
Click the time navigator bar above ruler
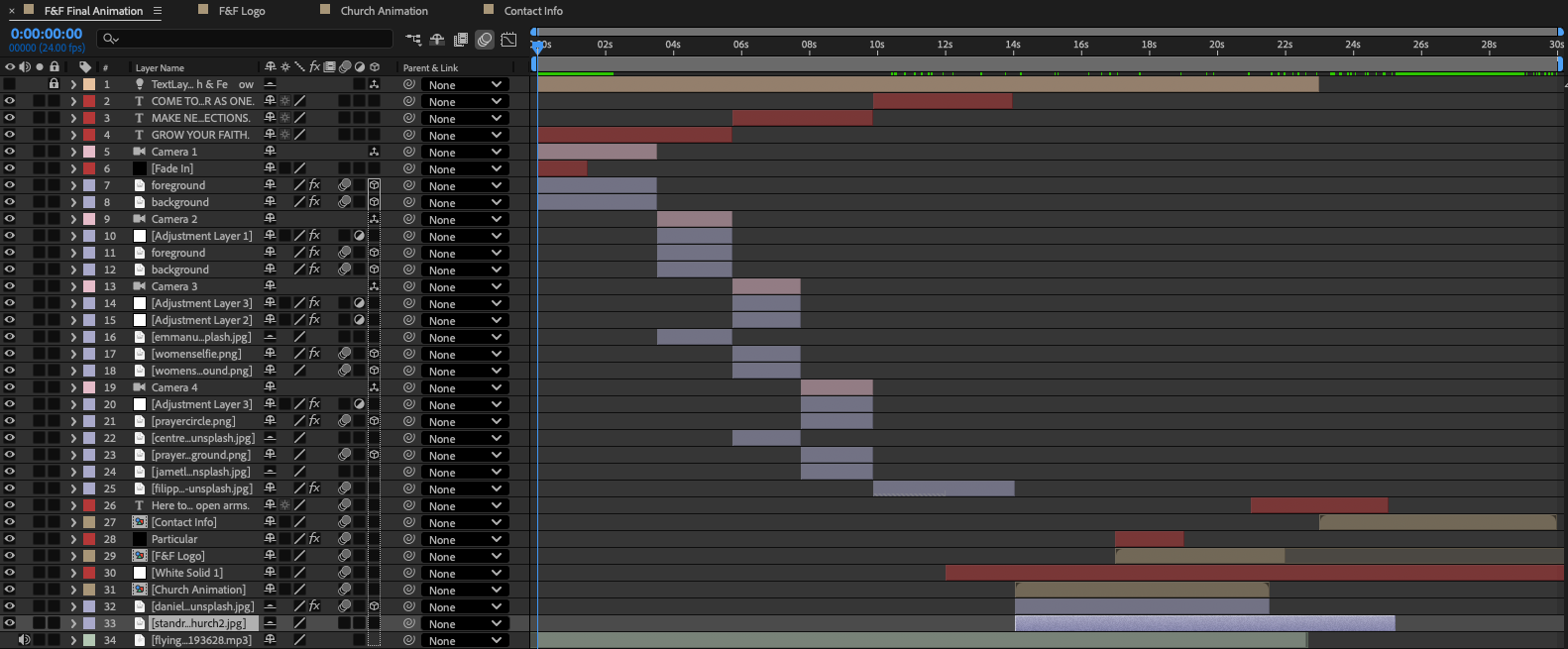1046,32
